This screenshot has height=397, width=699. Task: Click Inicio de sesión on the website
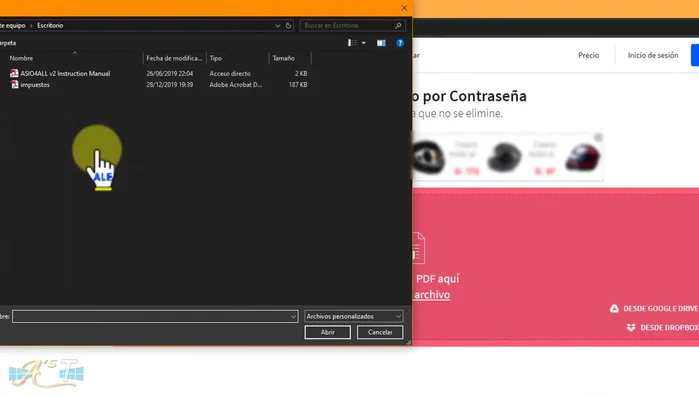coord(653,55)
